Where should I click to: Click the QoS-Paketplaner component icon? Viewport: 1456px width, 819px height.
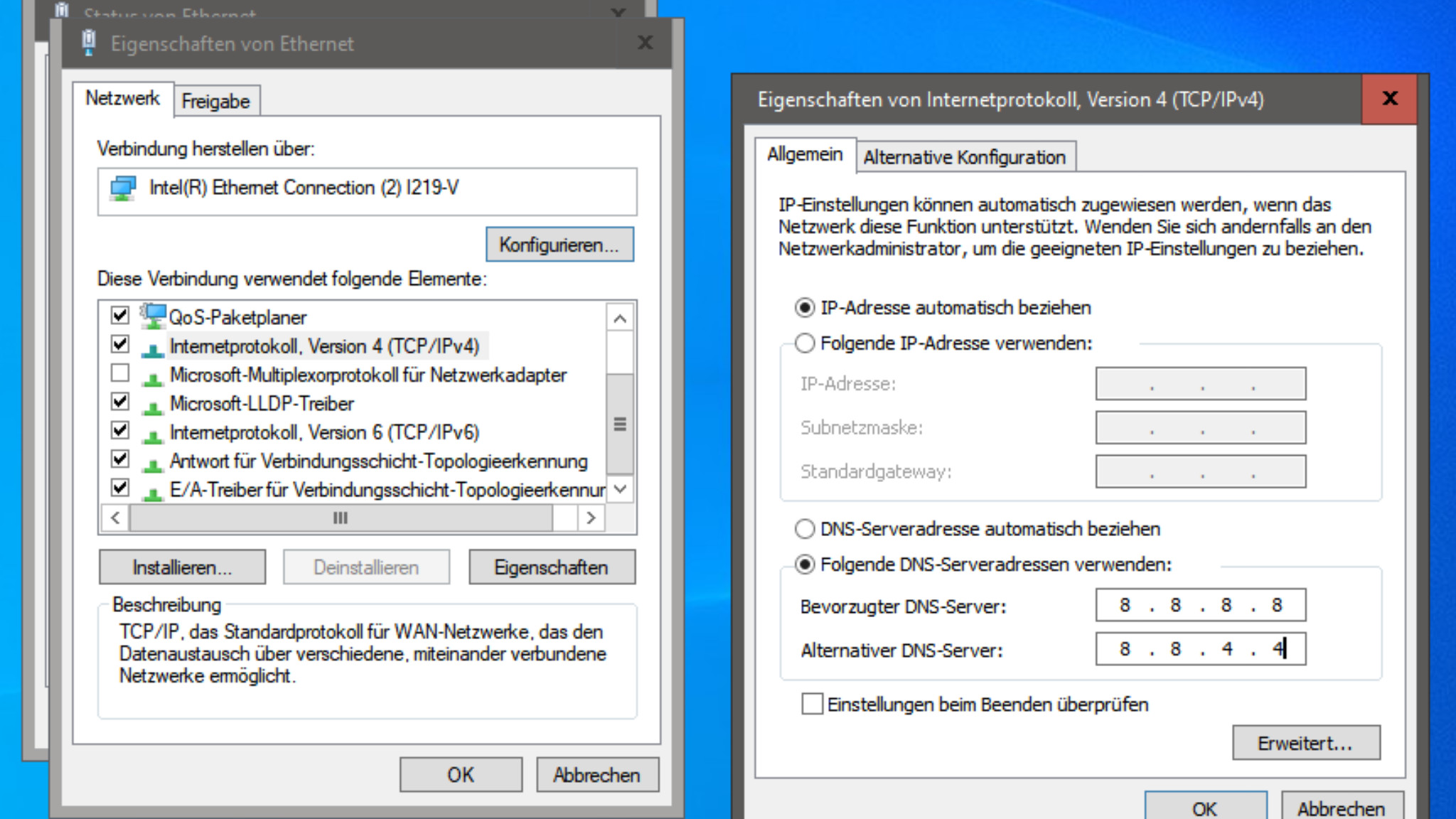click(x=152, y=316)
